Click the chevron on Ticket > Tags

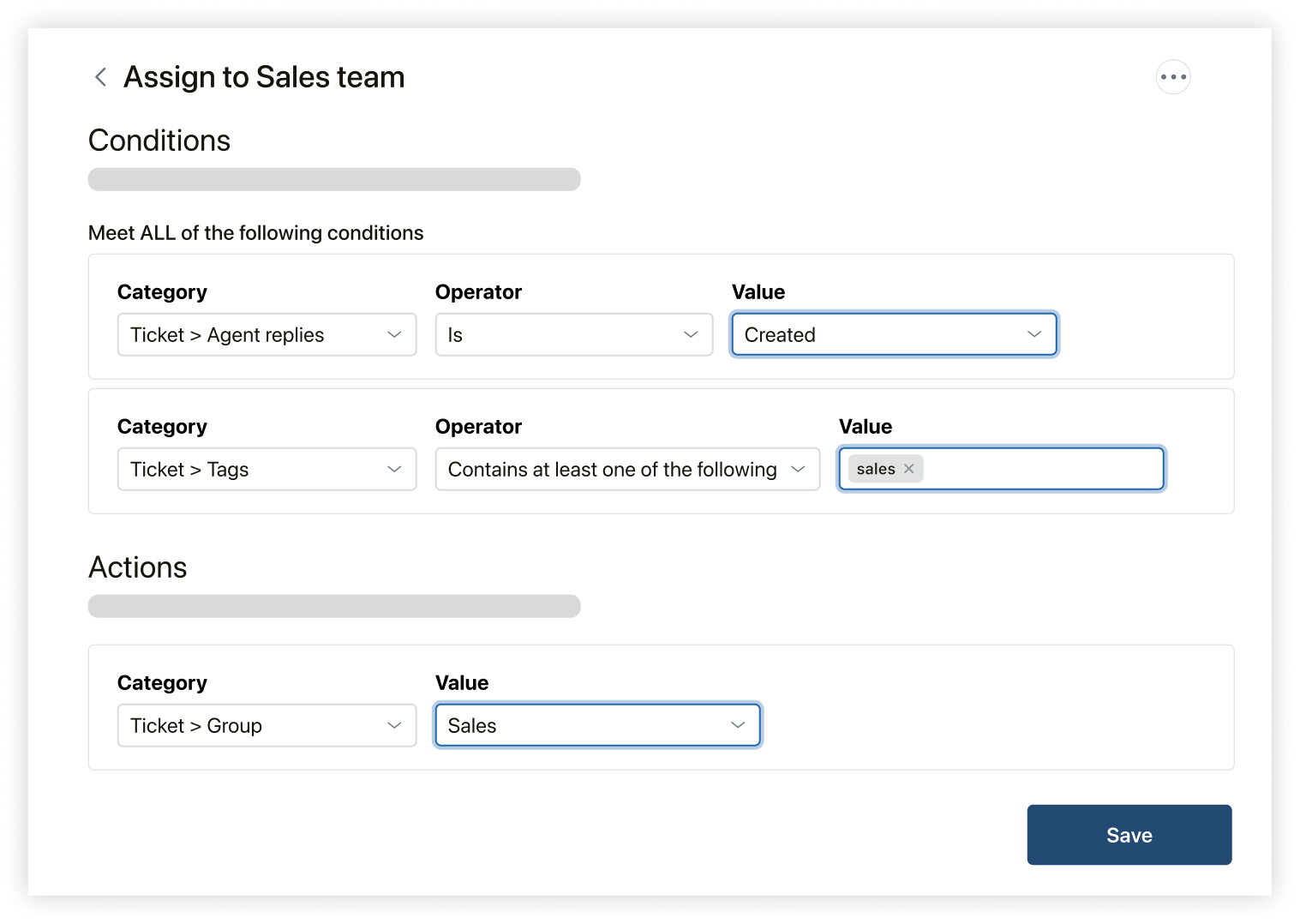[x=395, y=469]
